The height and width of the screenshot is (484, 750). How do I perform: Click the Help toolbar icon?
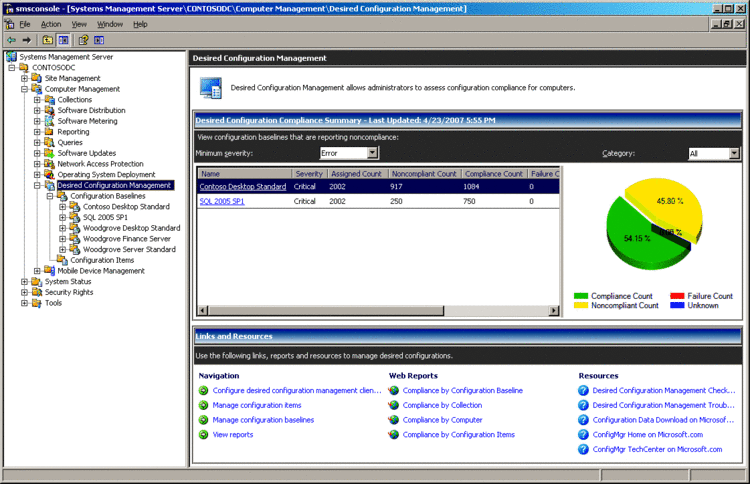pyautogui.click(x=84, y=40)
